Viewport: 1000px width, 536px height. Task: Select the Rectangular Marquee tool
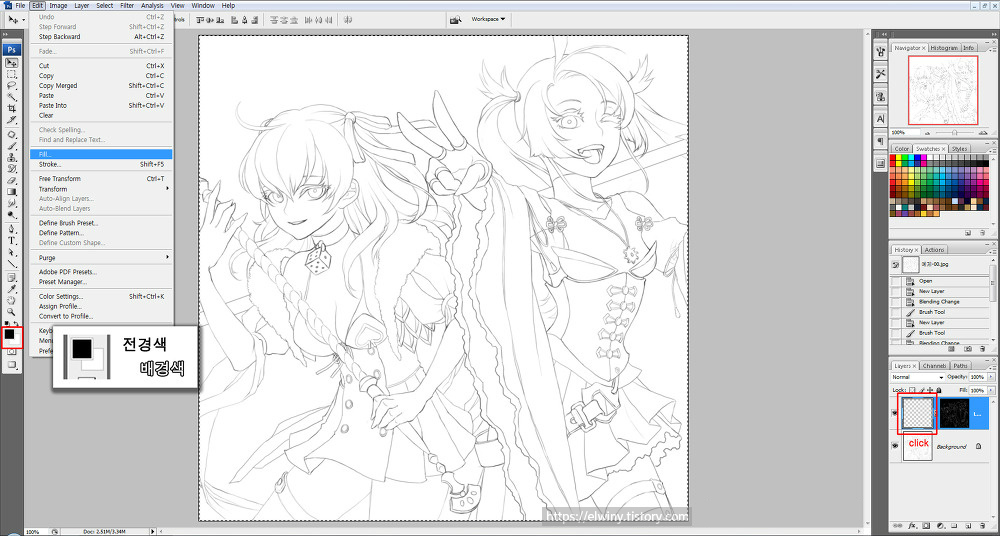[12, 74]
